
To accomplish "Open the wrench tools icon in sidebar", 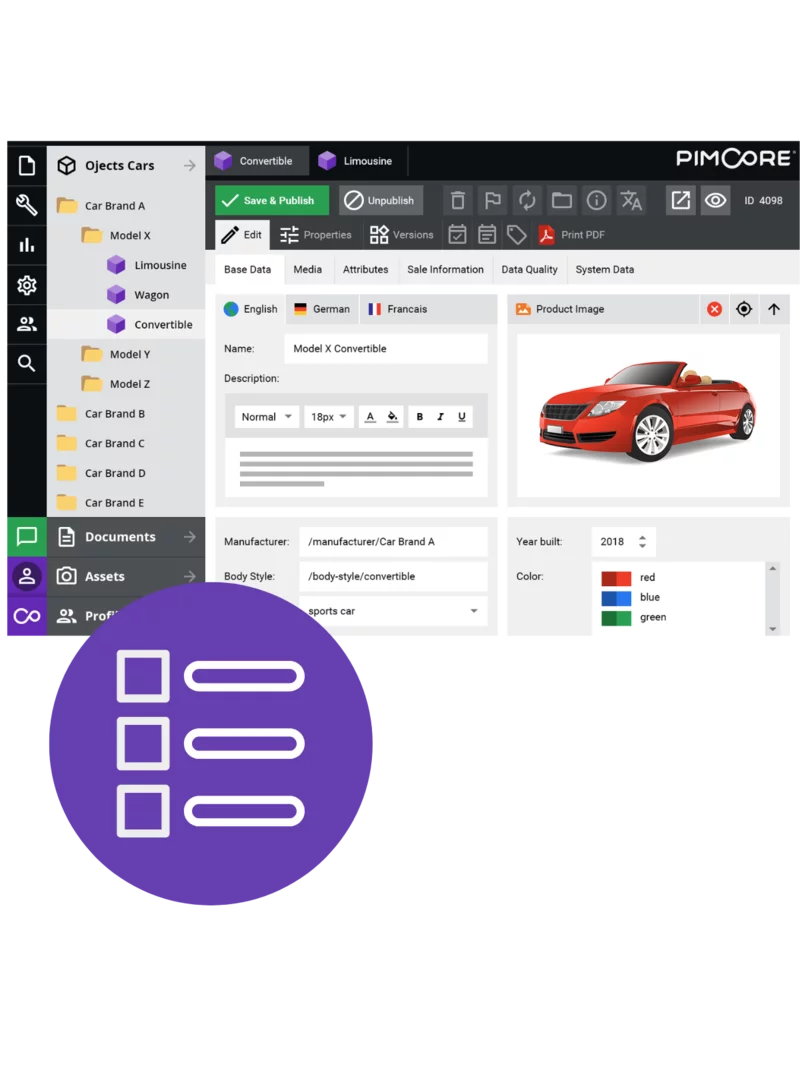I will (x=27, y=205).
